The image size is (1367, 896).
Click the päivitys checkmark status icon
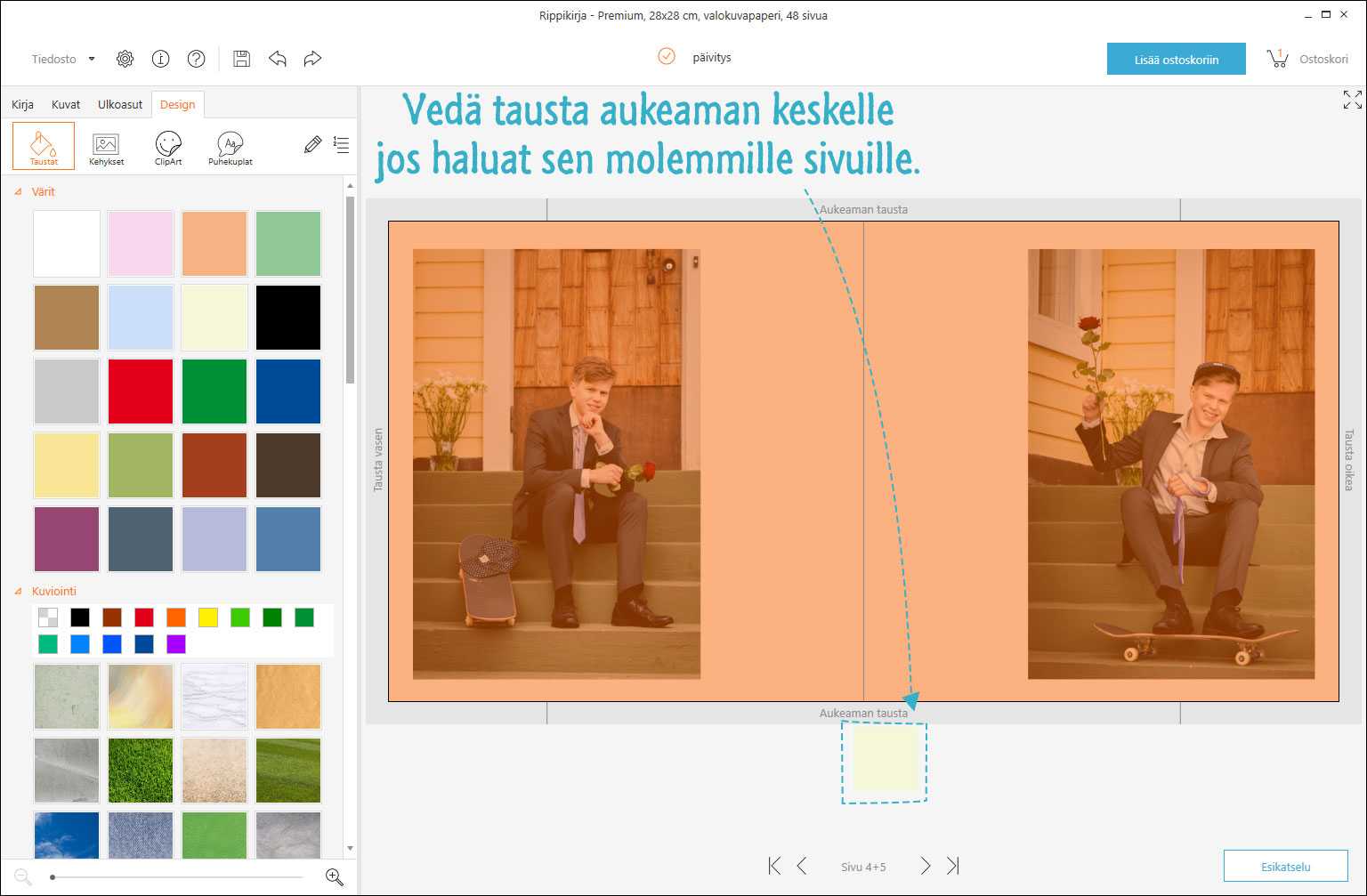[667, 57]
